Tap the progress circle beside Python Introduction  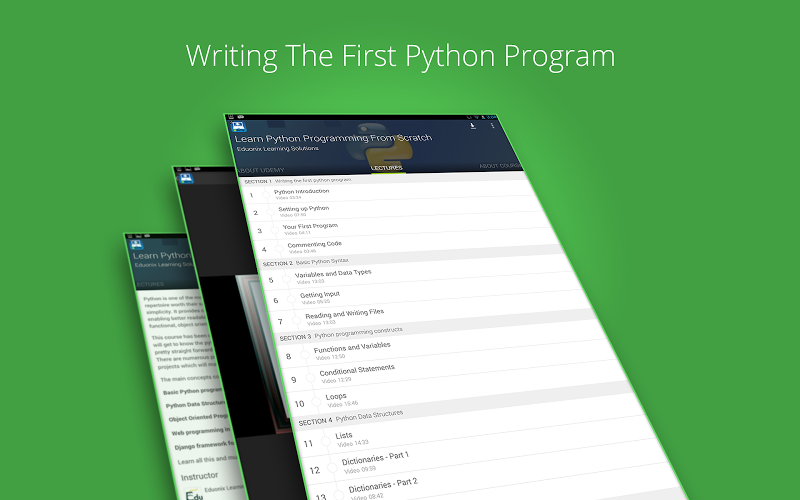pos(266,194)
